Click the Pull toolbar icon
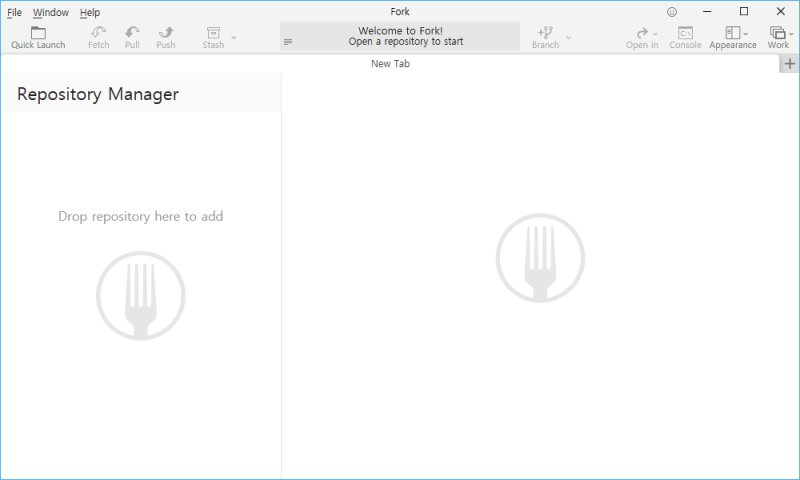The height and width of the screenshot is (480, 800). (x=132, y=33)
